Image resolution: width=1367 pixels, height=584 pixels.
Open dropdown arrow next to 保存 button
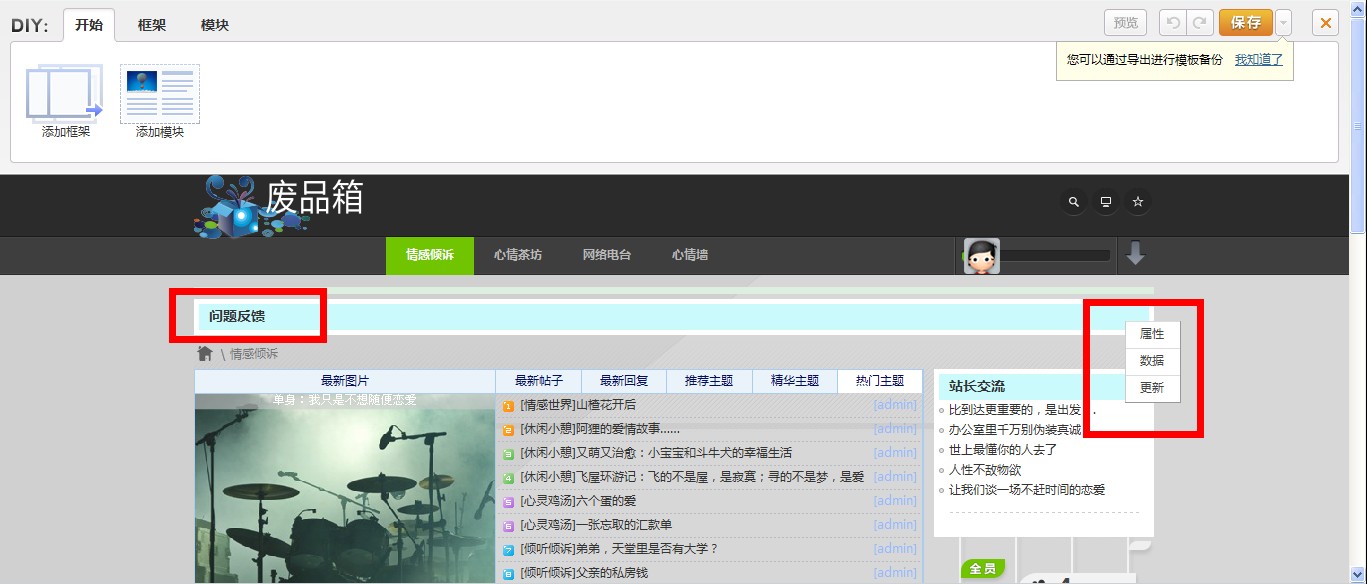[1284, 23]
